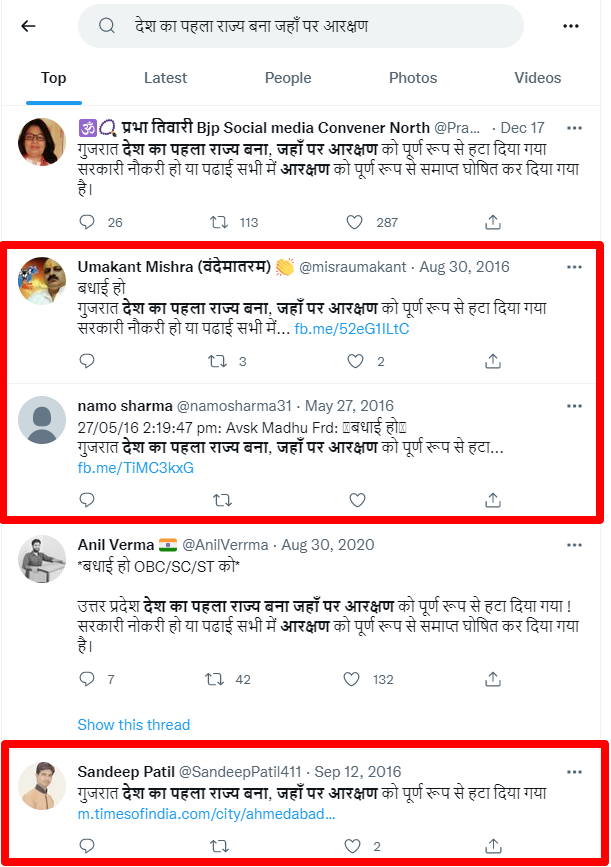Image resolution: width=611 pixels, height=867 pixels.
Task: Click the search query input field
Action: [x=300, y=26]
